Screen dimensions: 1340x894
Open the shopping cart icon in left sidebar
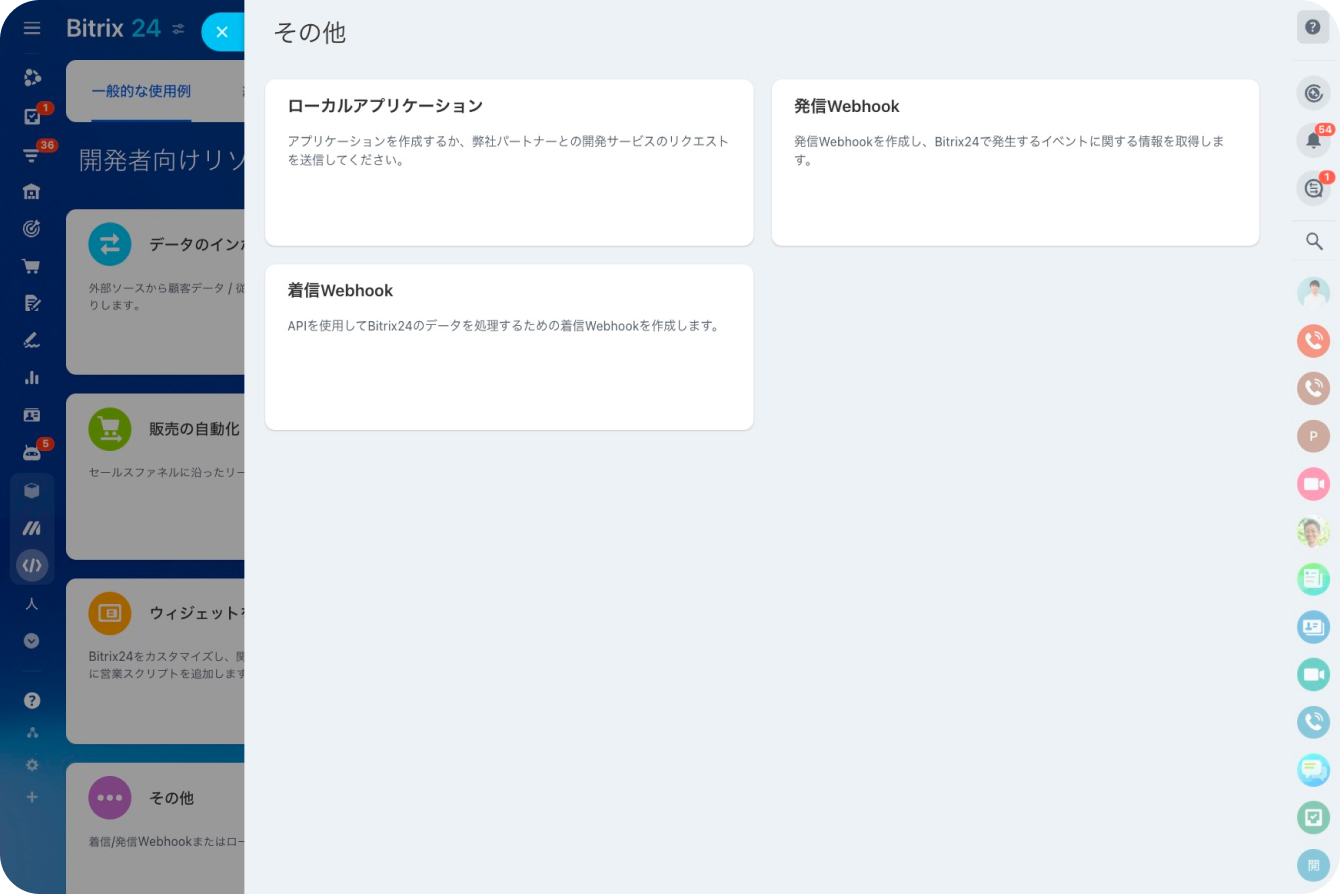click(32, 266)
